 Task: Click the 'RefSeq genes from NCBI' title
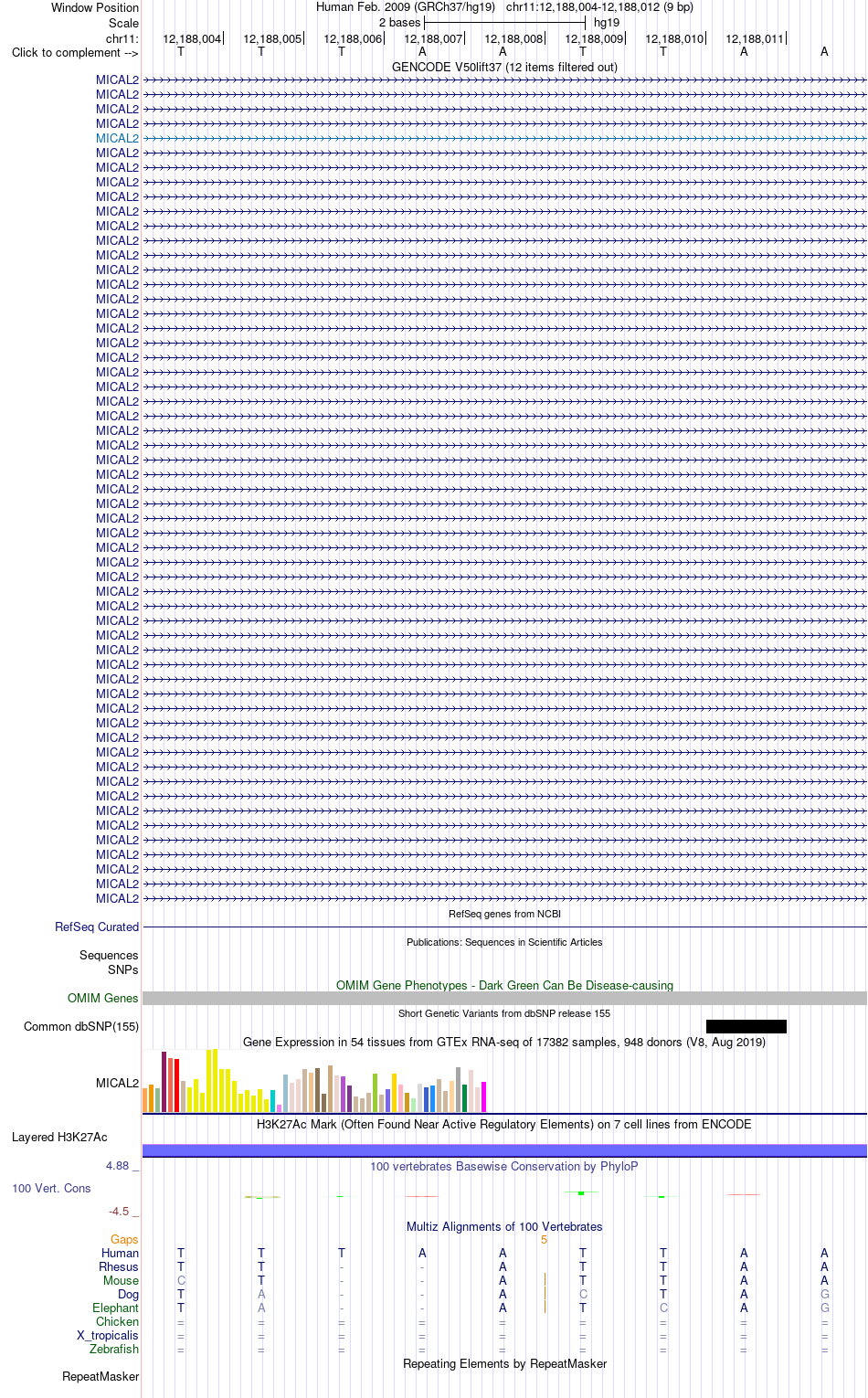click(x=504, y=914)
